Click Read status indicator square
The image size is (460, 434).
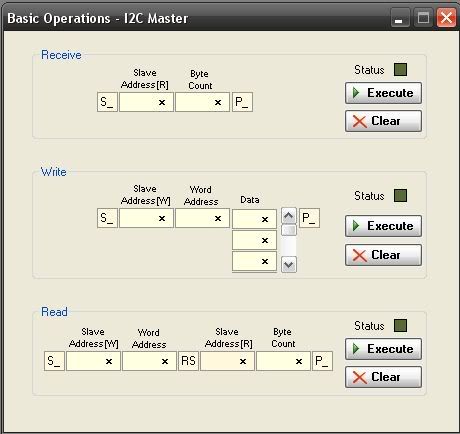click(400, 326)
